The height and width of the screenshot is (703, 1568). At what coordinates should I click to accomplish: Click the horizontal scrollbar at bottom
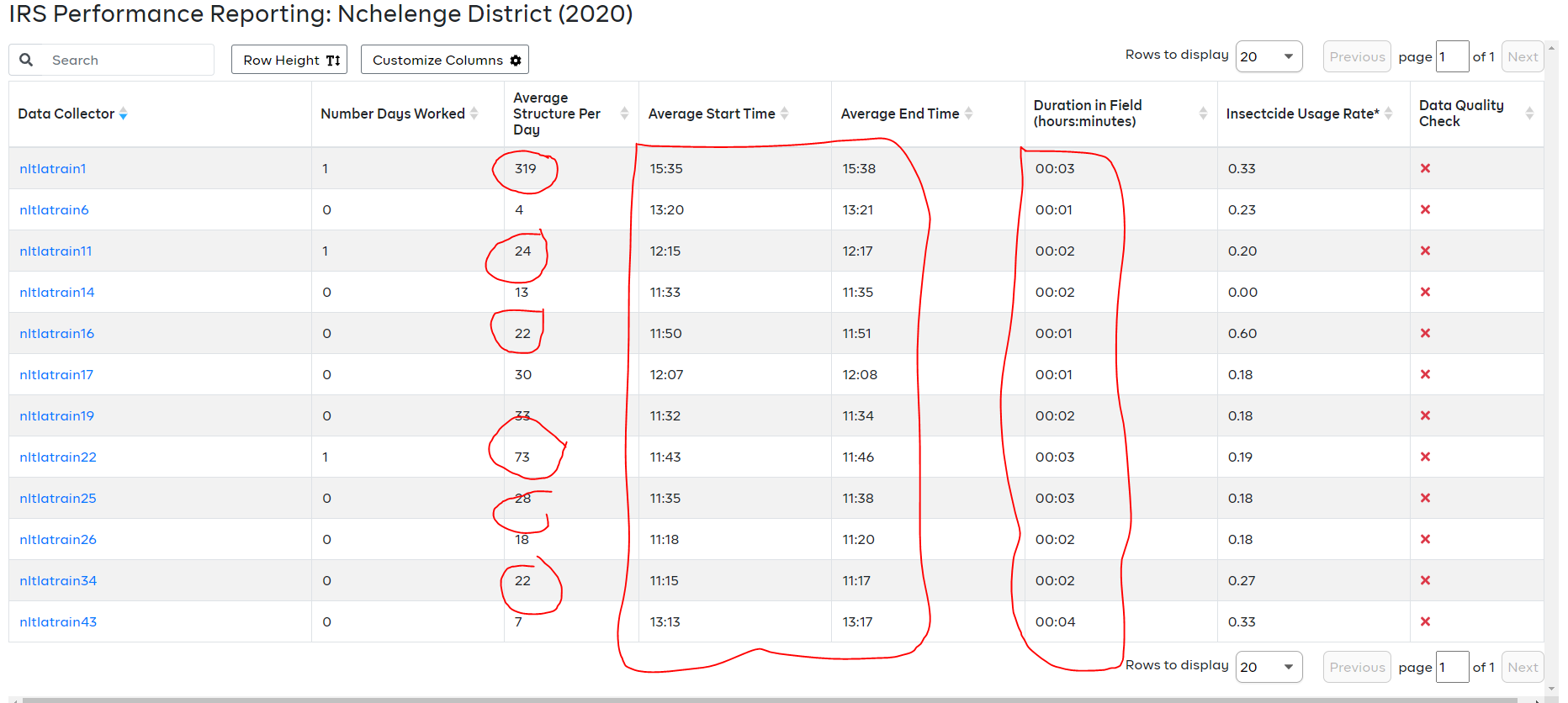(x=770, y=700)
